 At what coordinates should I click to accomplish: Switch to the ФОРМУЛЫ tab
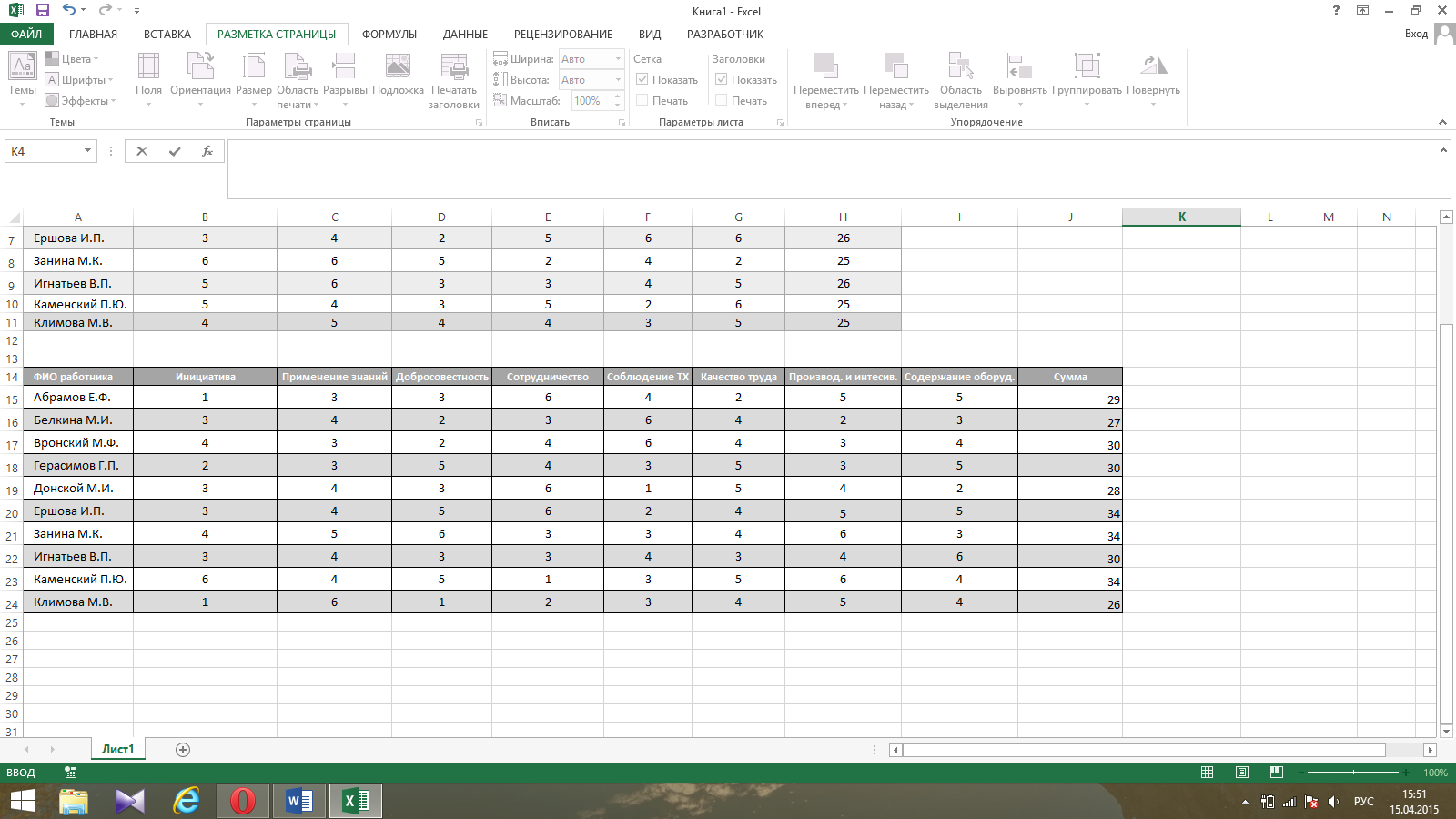pyautogui.click(x=389, y=35)
